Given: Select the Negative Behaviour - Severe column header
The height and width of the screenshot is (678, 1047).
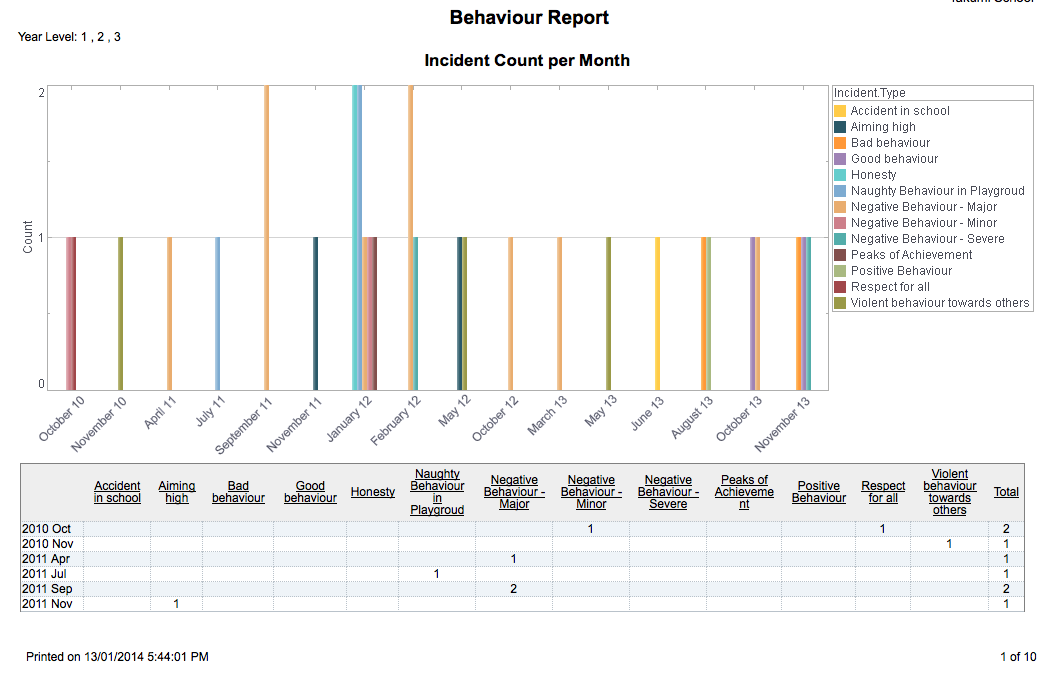Looking at the screenshot, I should (668, 492).
